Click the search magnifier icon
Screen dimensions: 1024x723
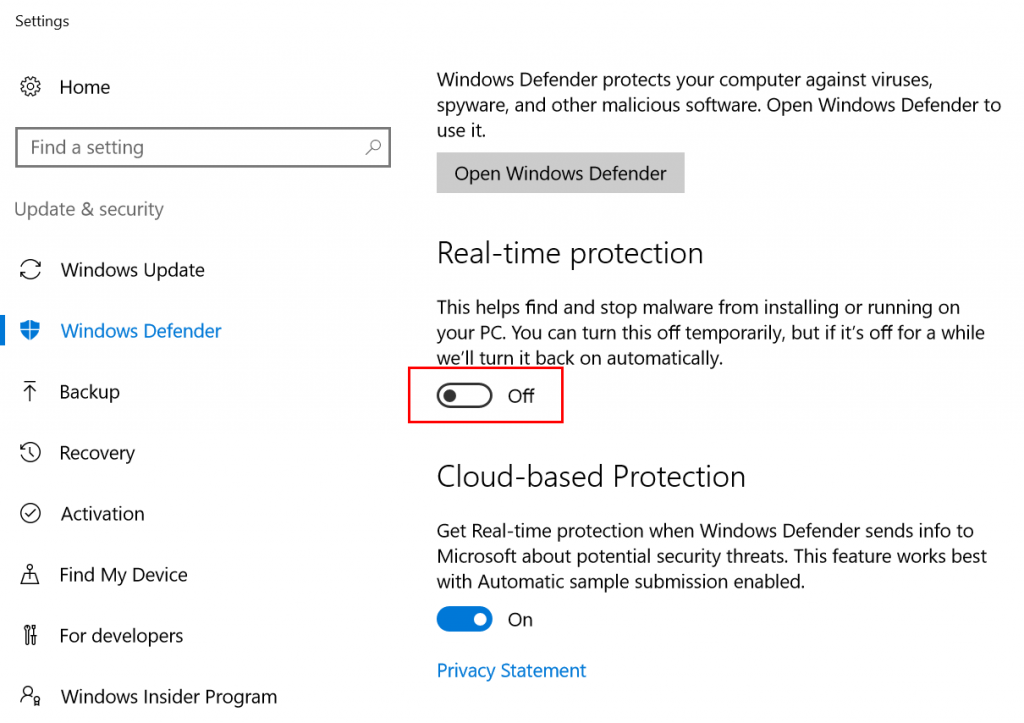[x=372, y=148]
